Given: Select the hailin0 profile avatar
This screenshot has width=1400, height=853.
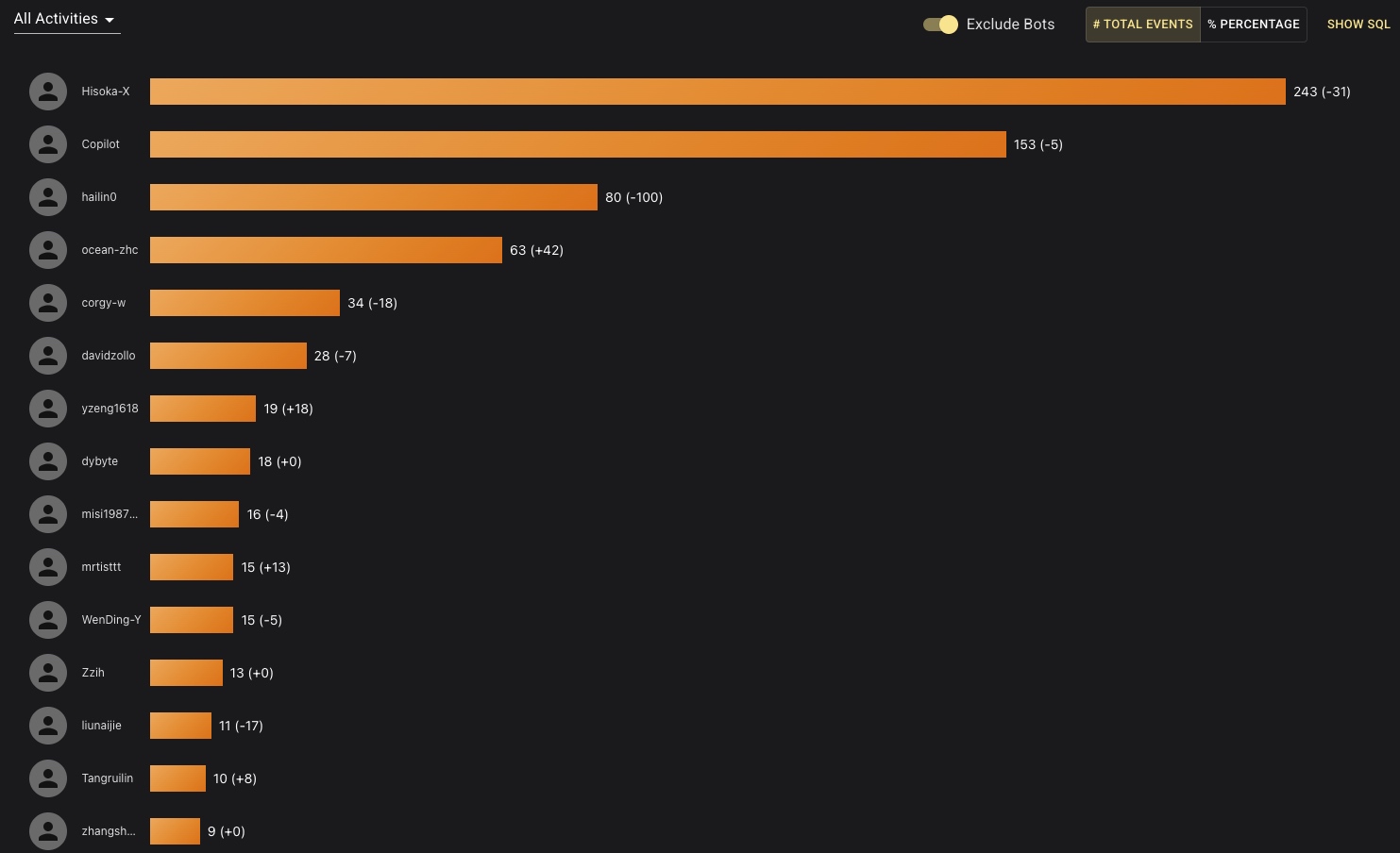Looking at the screenshot, I should 48,197.
